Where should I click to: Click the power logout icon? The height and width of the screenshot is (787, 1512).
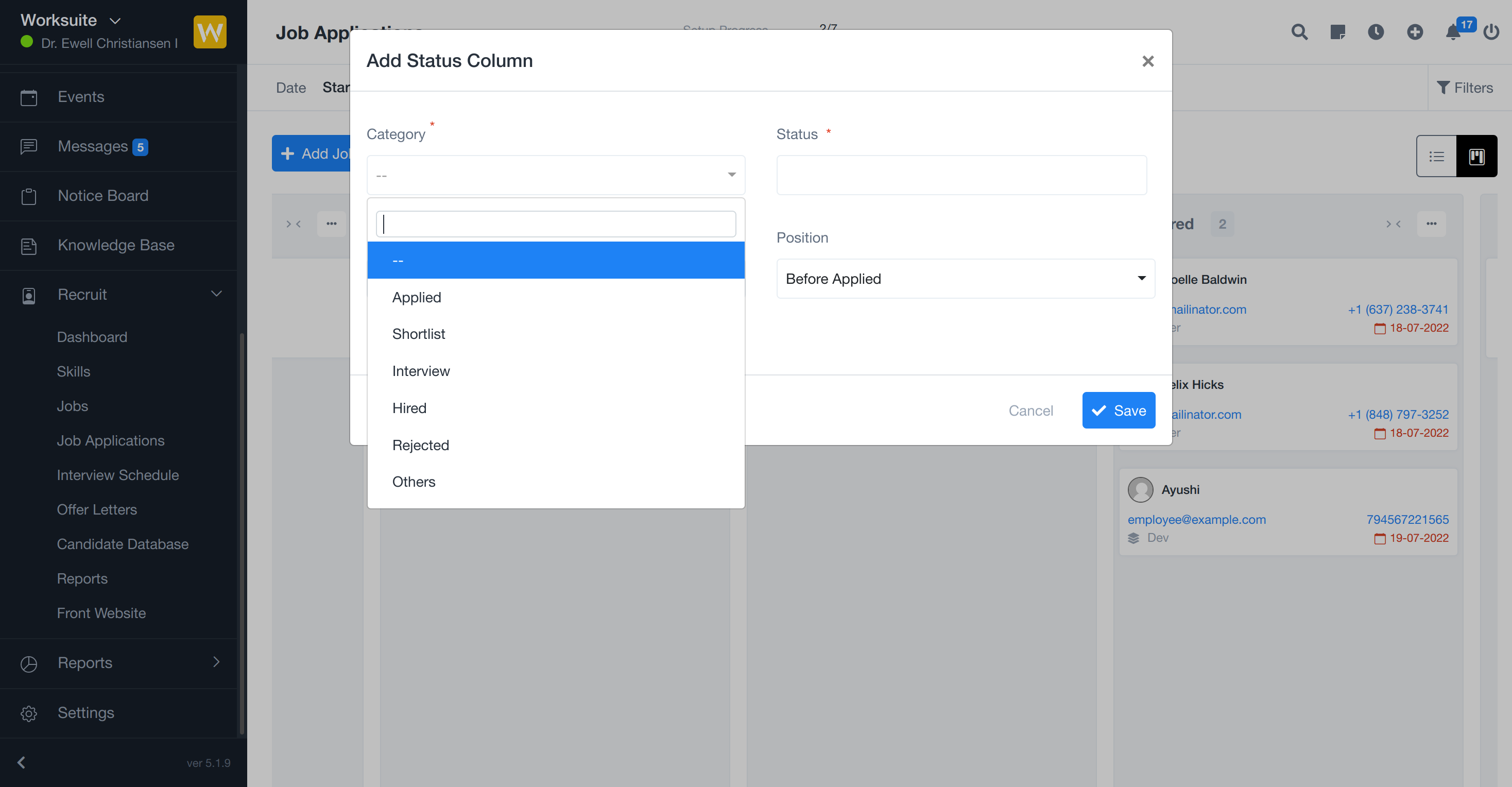tap(1491, 32)
